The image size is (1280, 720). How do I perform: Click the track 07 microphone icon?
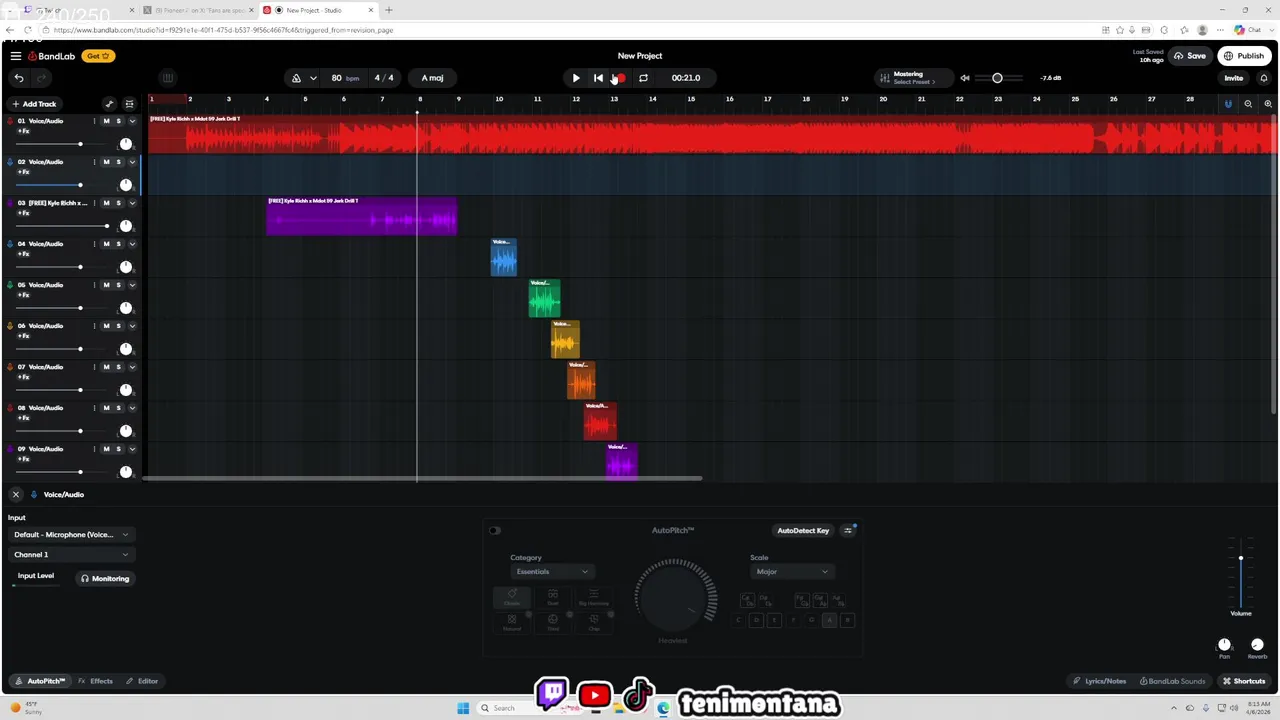pyautogui.click(x=10, y=367)
